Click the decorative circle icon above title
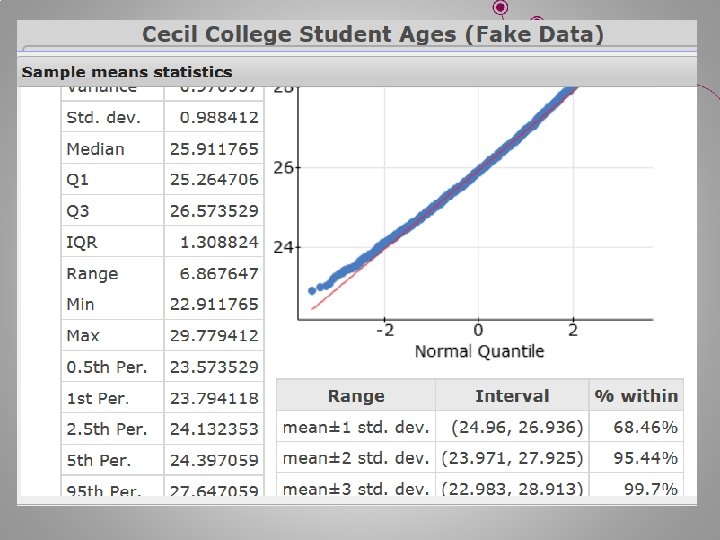720x540 pixels. (x=501, y=8)
